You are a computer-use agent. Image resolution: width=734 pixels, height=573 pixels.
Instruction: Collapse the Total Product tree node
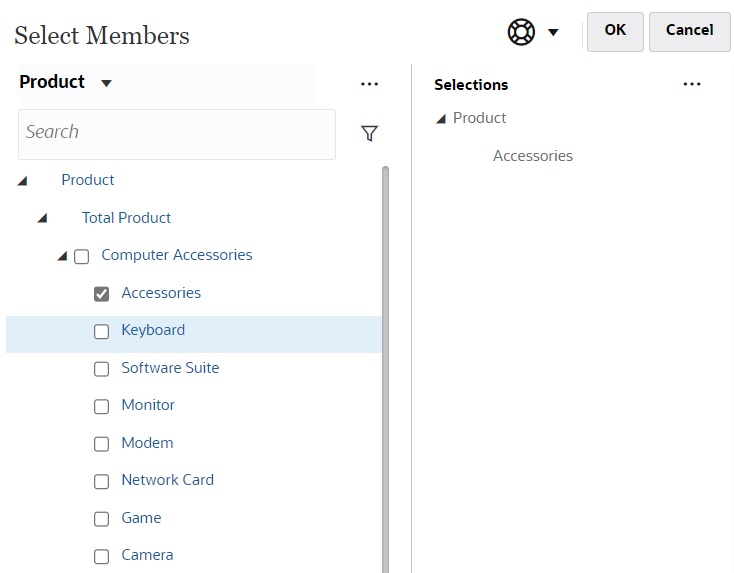(42, 218)
